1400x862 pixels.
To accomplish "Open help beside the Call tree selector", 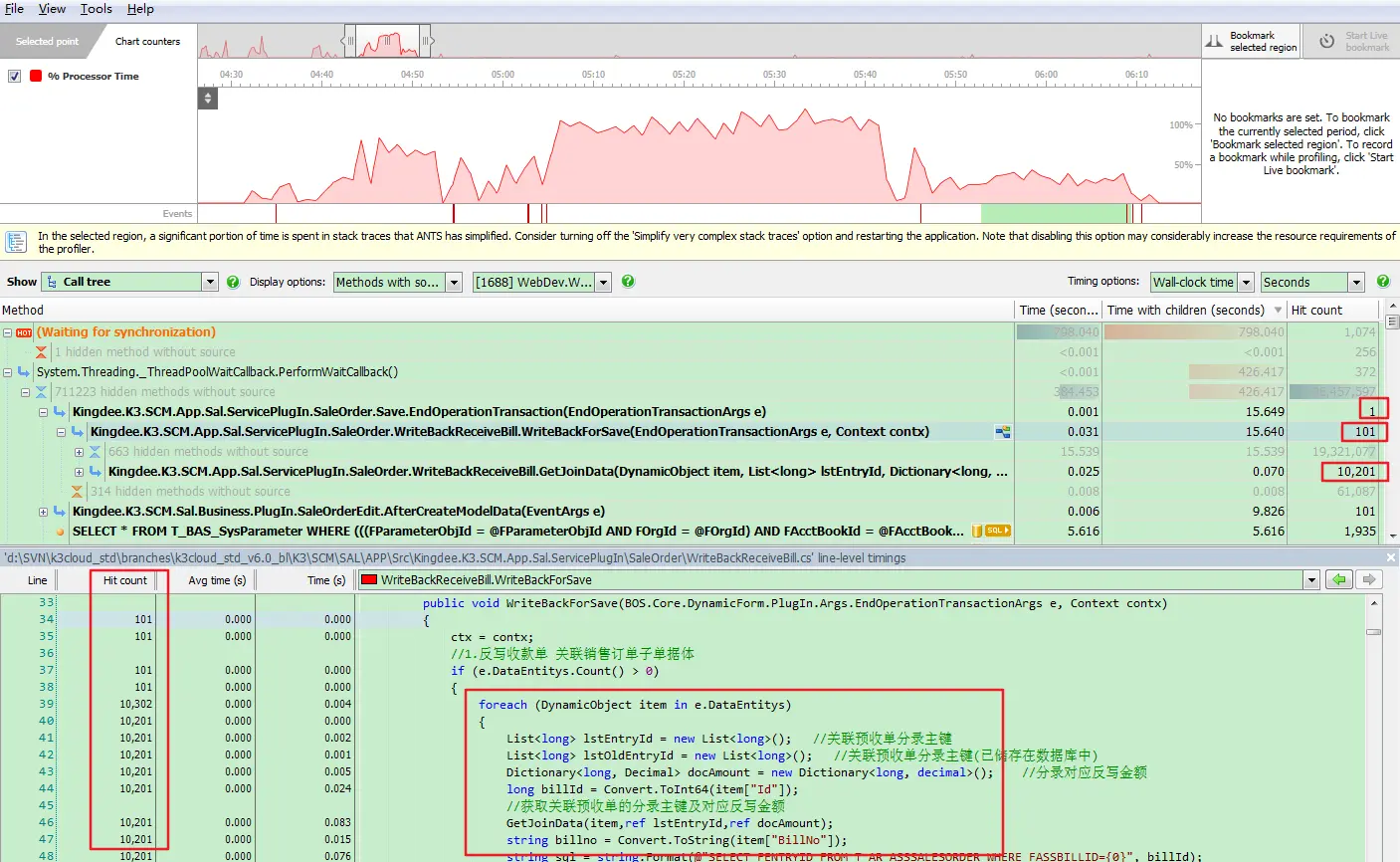I will click(232, 282).
